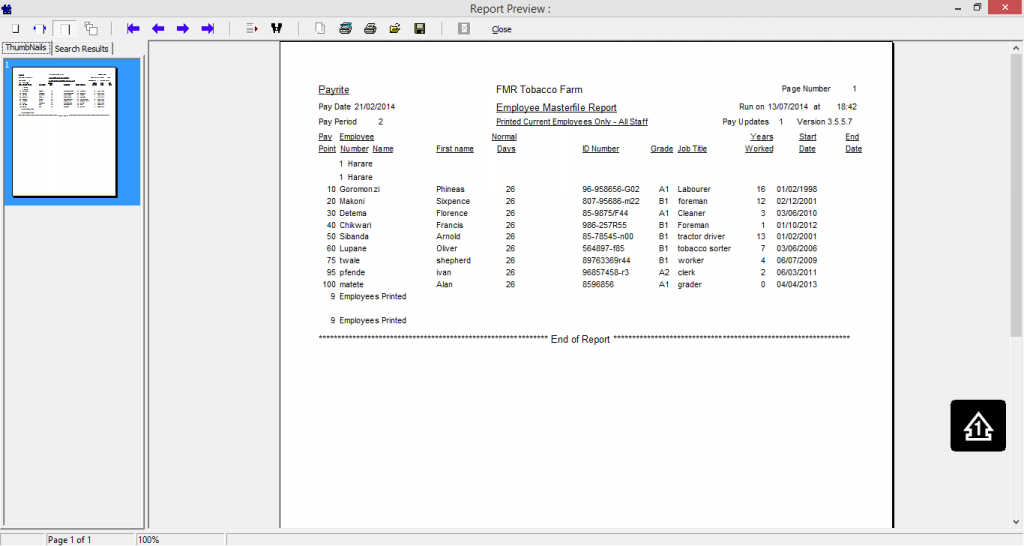Click the 'Job Title' column header
This screenshot has height=546, width=1024.
[692, 149]
